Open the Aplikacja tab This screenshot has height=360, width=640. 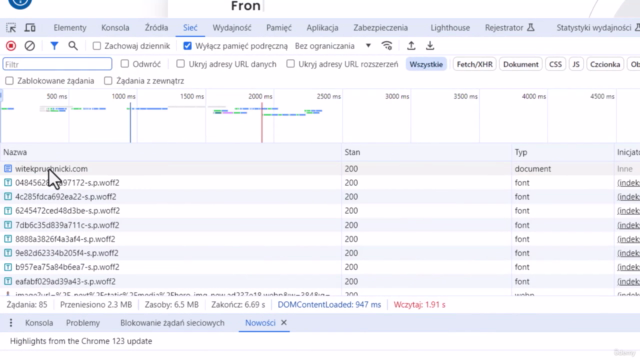tap(322, 28)
